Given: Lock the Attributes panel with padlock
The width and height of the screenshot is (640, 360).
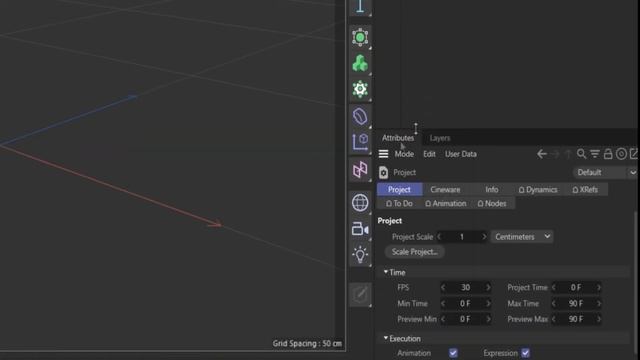Looking at the screenshot, I should pos(608,154).
